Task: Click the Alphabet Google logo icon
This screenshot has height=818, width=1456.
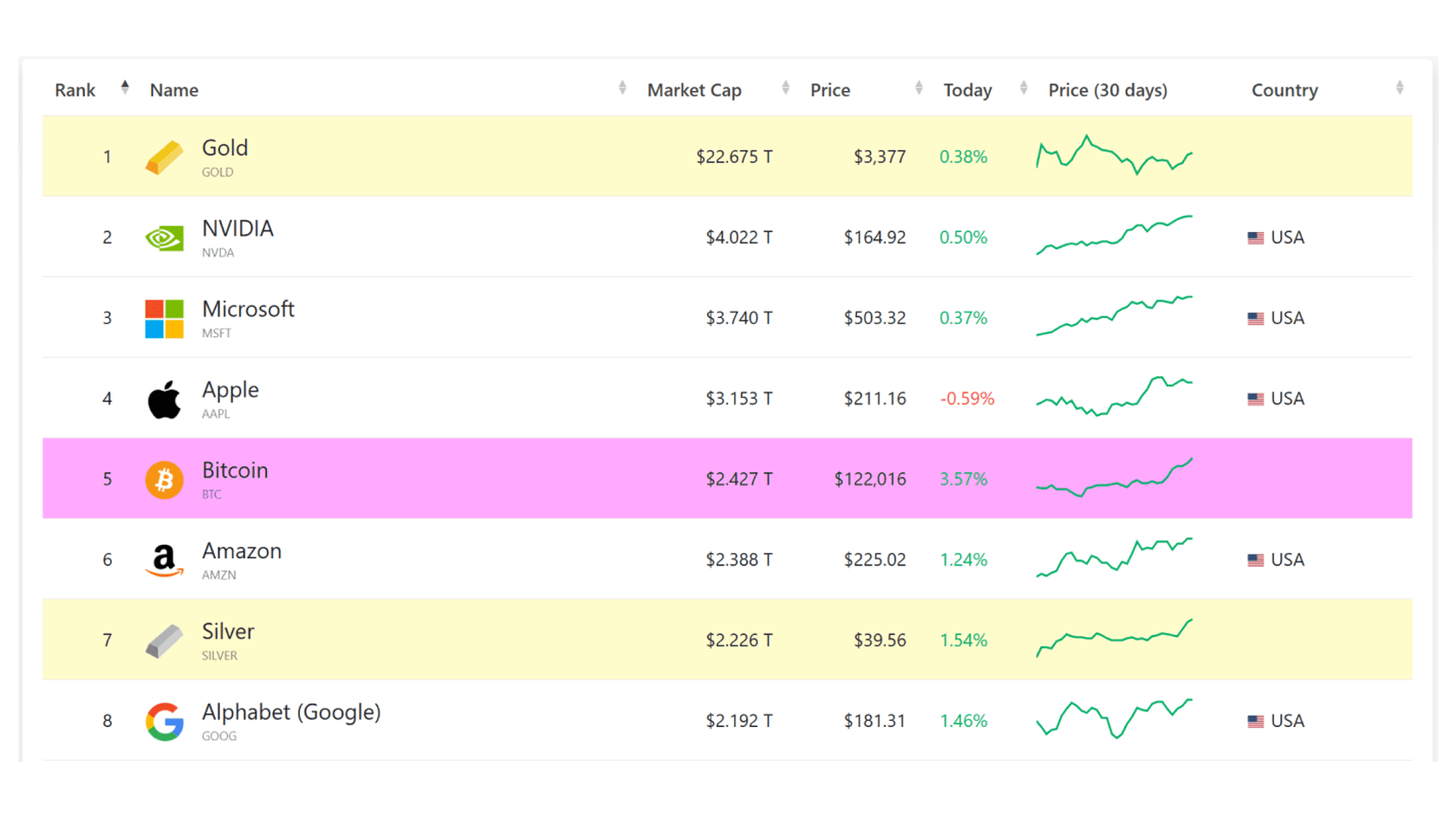Action: 164,722
